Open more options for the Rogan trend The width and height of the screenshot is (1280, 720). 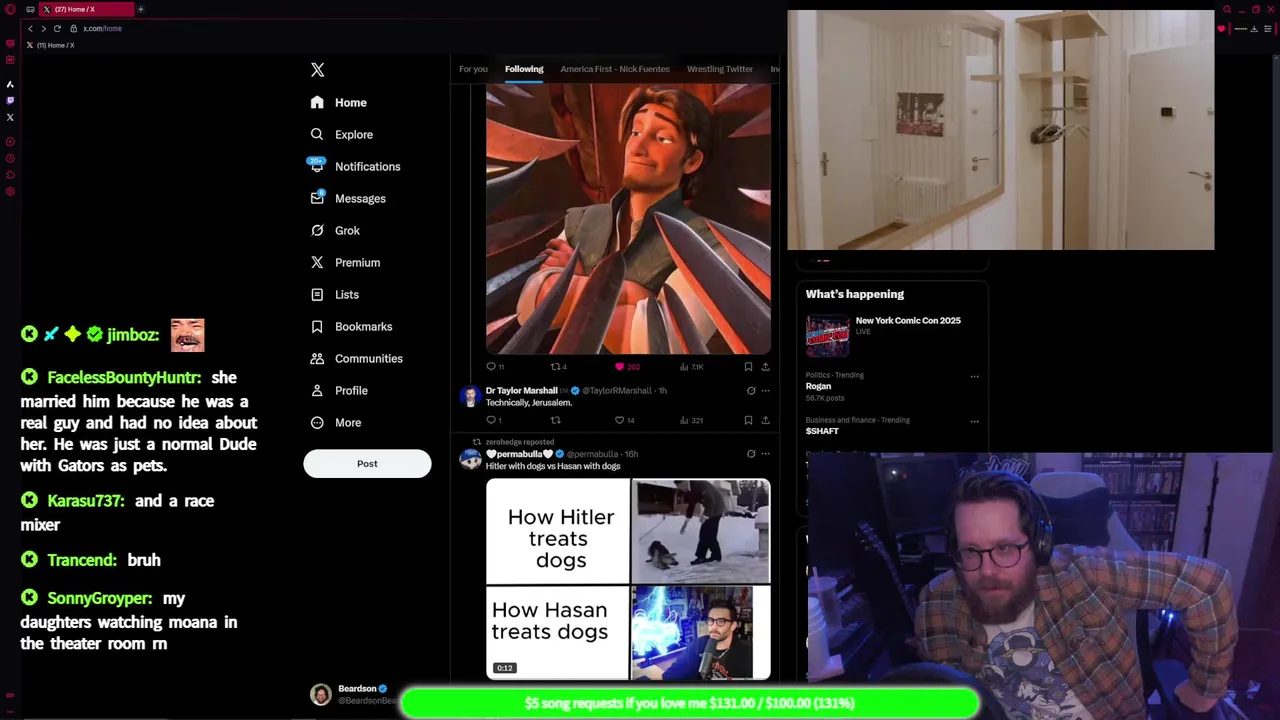tap(974, 377)
